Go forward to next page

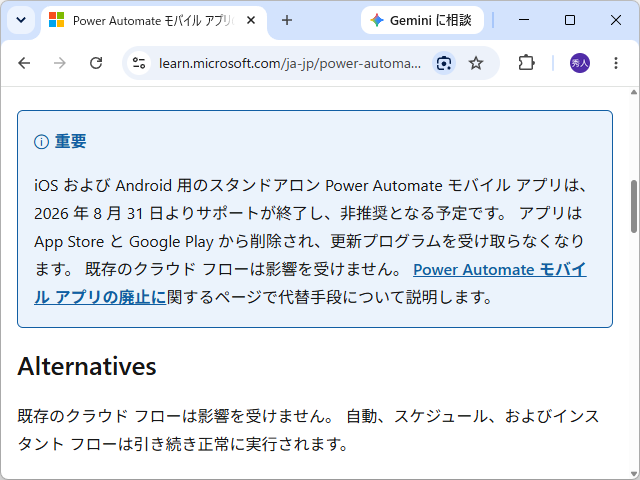(60, 63)
